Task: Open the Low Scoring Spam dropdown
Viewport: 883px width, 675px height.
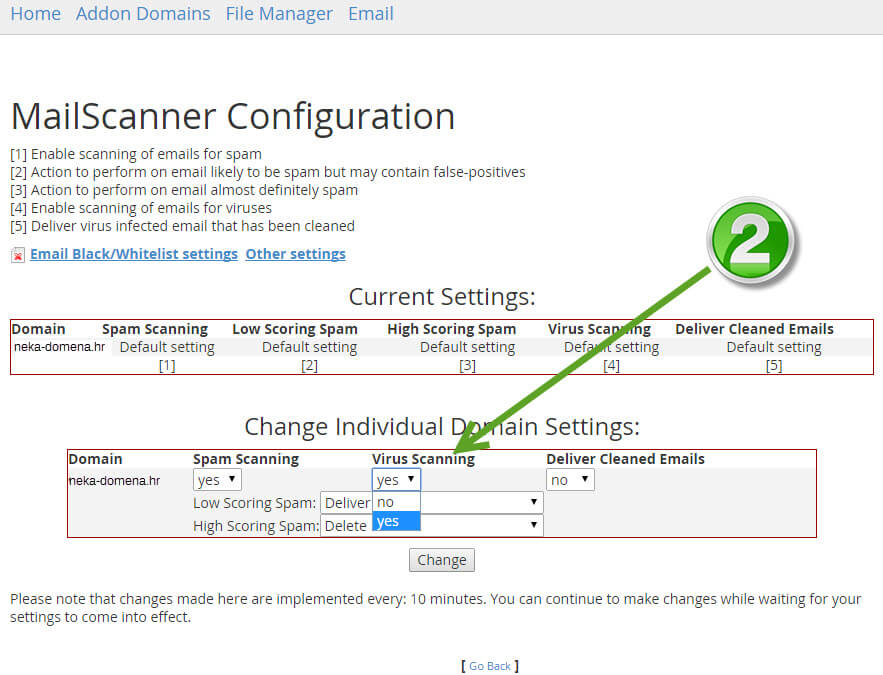Action: pos(431,502)
